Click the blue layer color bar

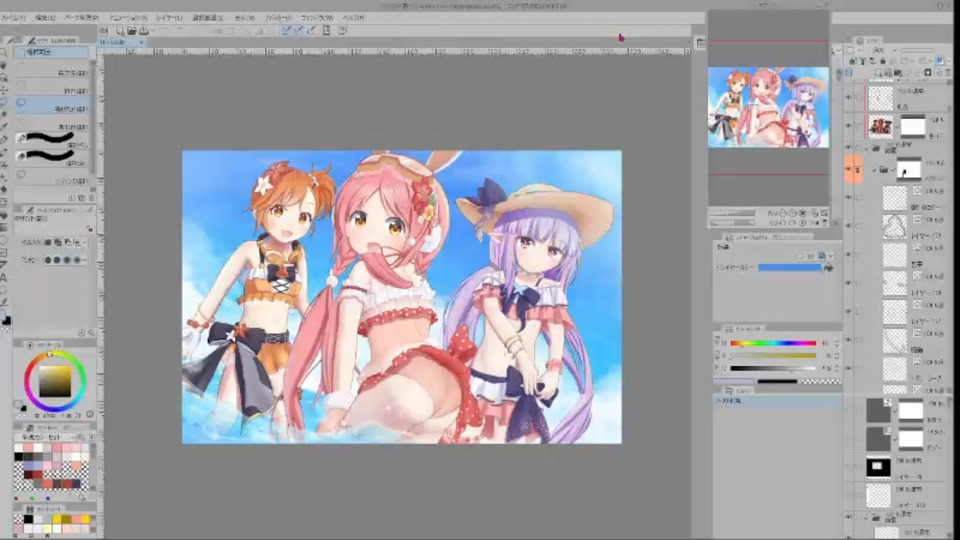(x=790, y=268)
